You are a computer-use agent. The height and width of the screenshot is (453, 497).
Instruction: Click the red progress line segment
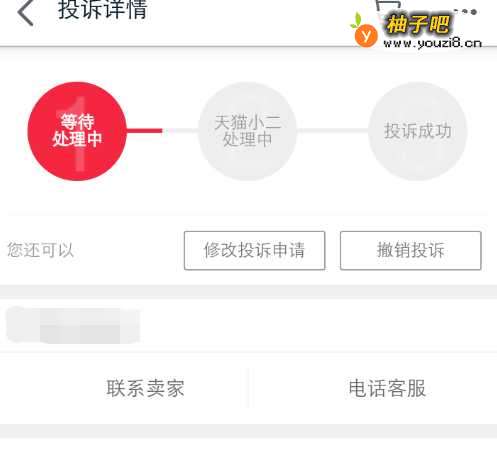pos(145,131)
